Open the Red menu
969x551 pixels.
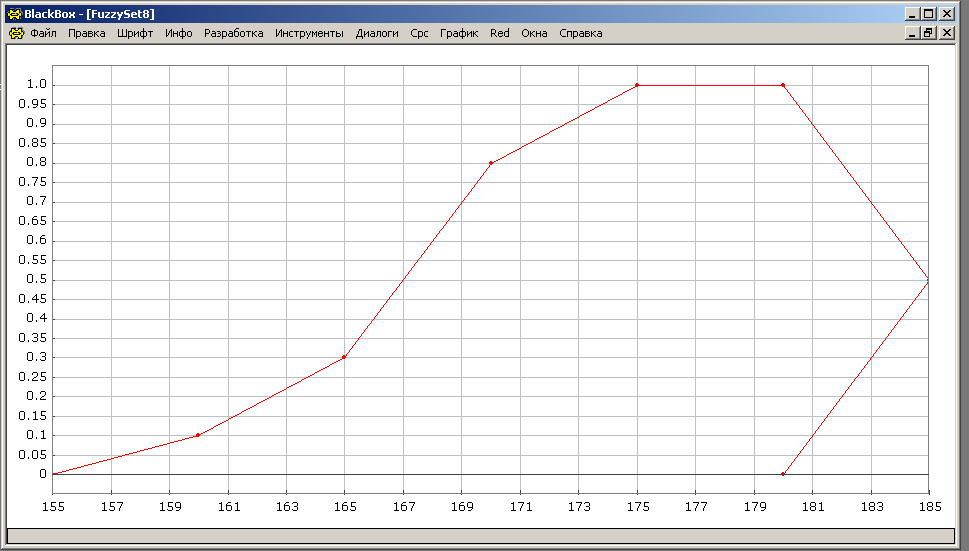pos(499,33)
